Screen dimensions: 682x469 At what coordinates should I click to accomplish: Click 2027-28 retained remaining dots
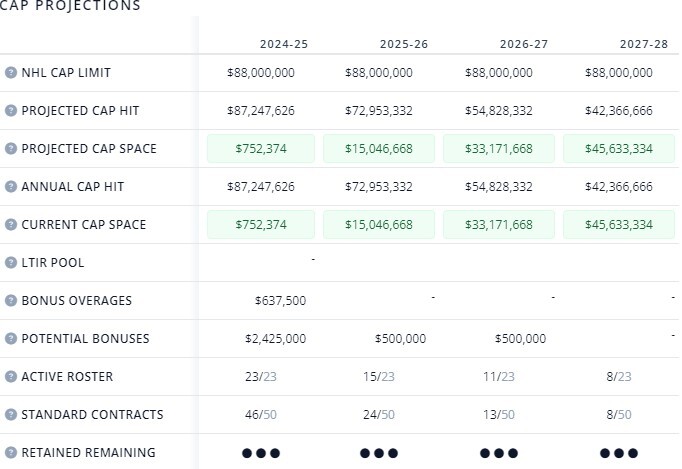click(x=619, y=453)
